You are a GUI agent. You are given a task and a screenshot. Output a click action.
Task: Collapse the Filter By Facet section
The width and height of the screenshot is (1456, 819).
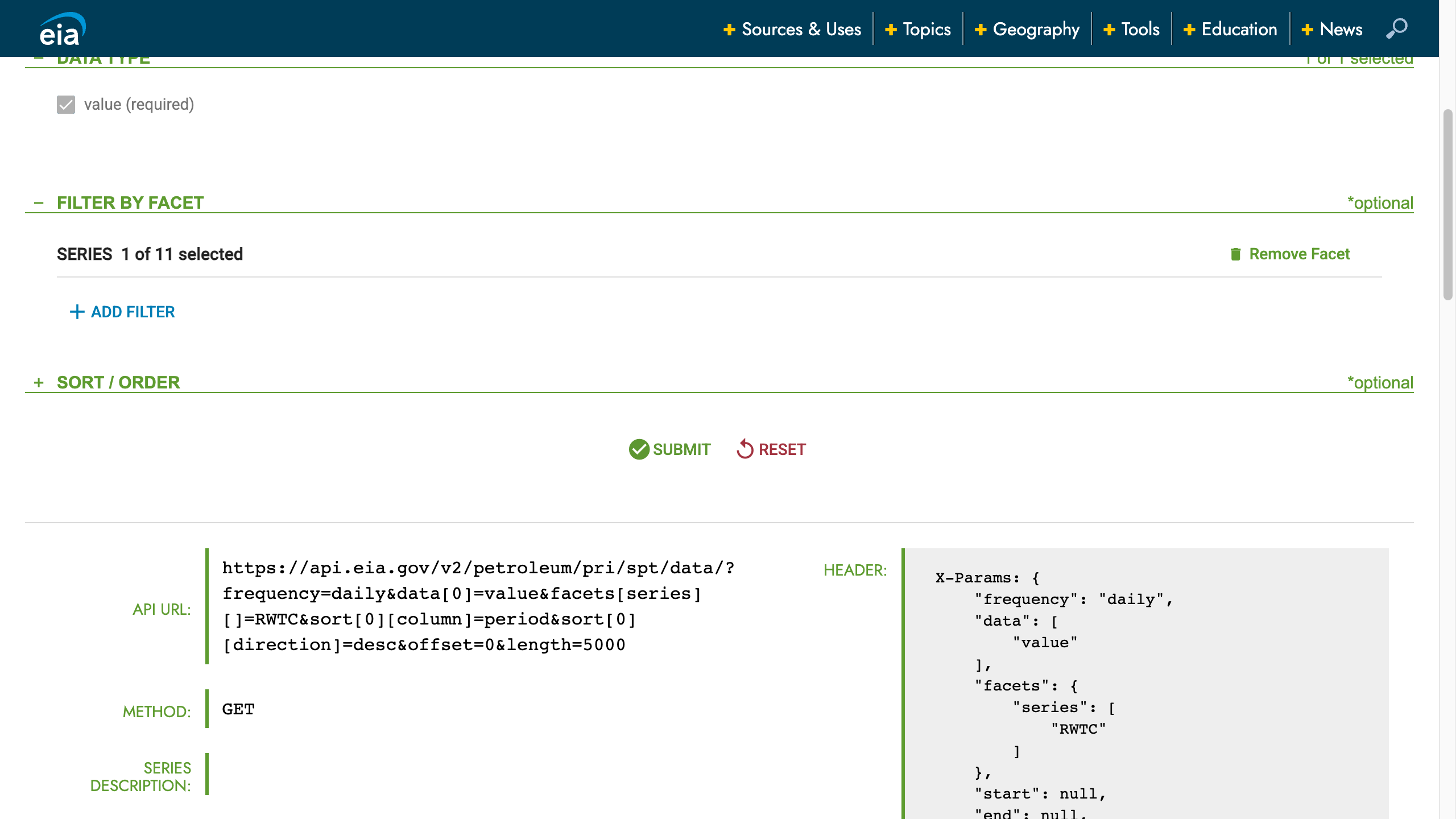coord(39,203)
